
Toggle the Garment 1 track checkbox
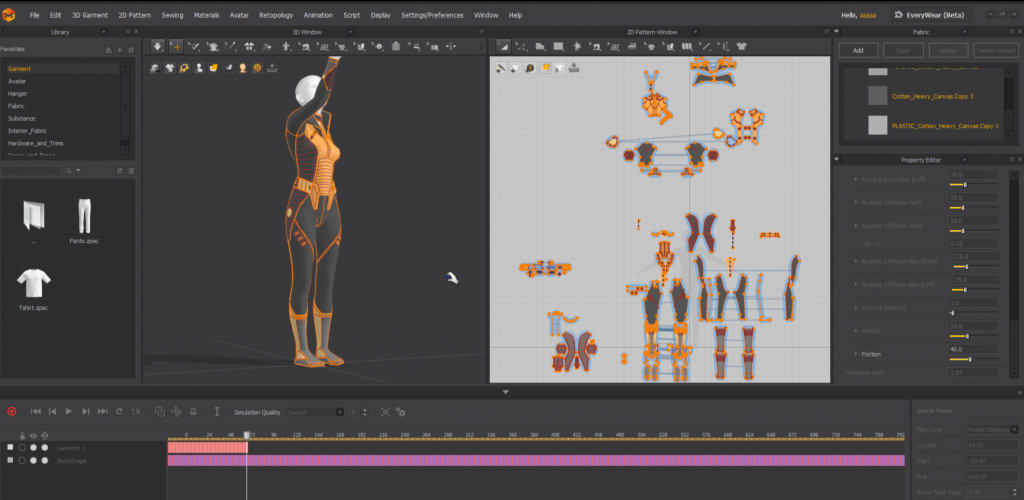(x=10, y=447)
